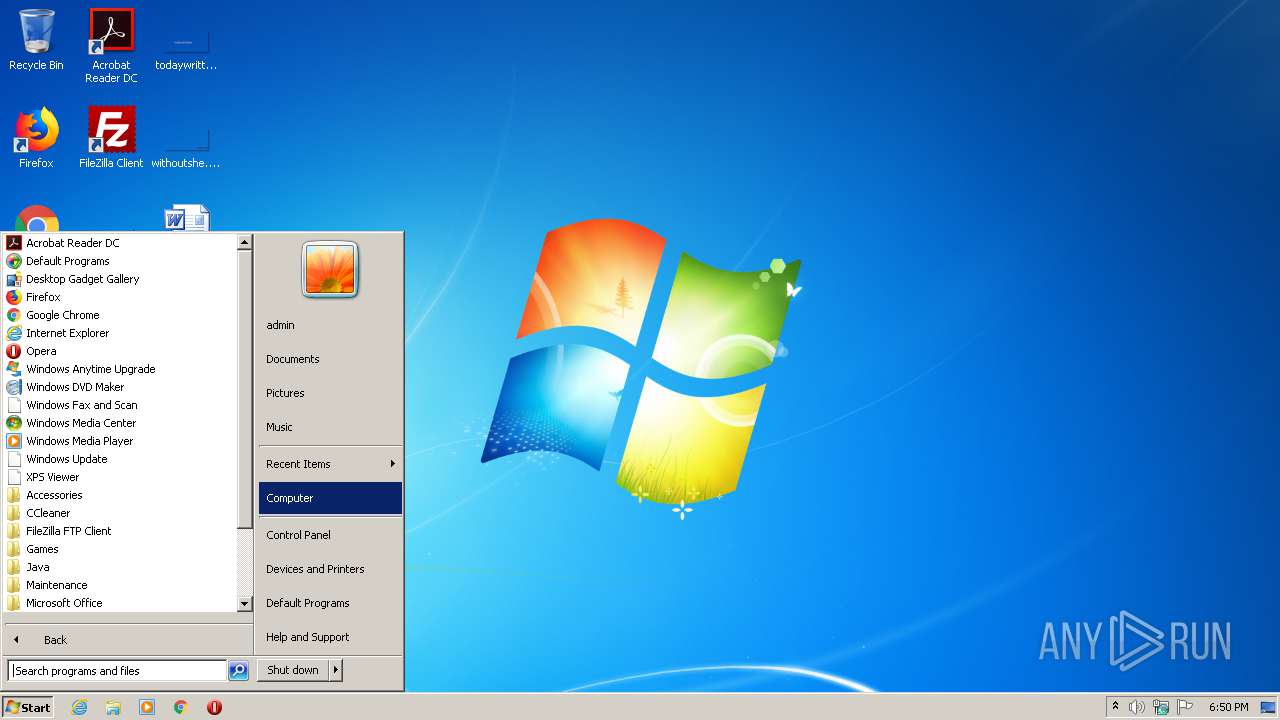Open Pictures from the Start menu
This screenshot has height=720, width=1280.
click(330, 393)
